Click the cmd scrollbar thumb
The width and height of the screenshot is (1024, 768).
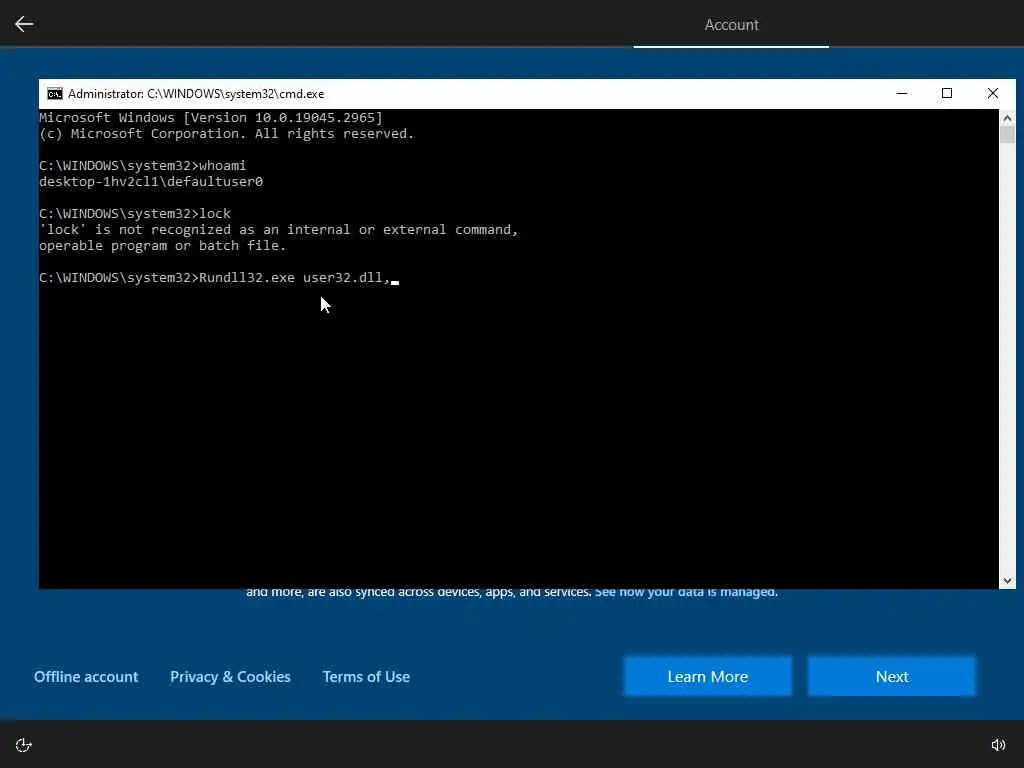pos(1007,135)
